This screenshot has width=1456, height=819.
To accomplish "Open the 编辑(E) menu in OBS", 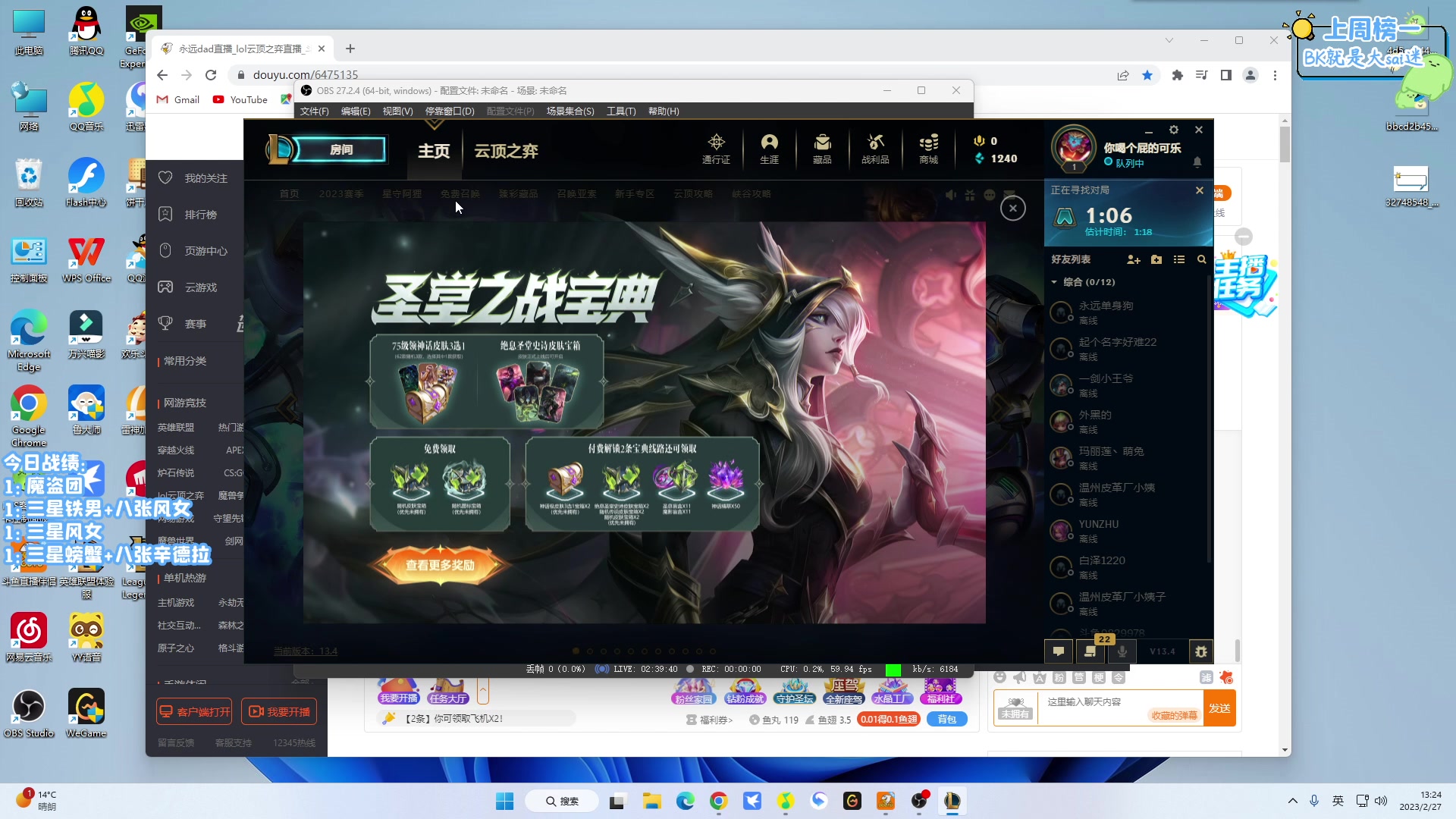I will coord(356,111).
